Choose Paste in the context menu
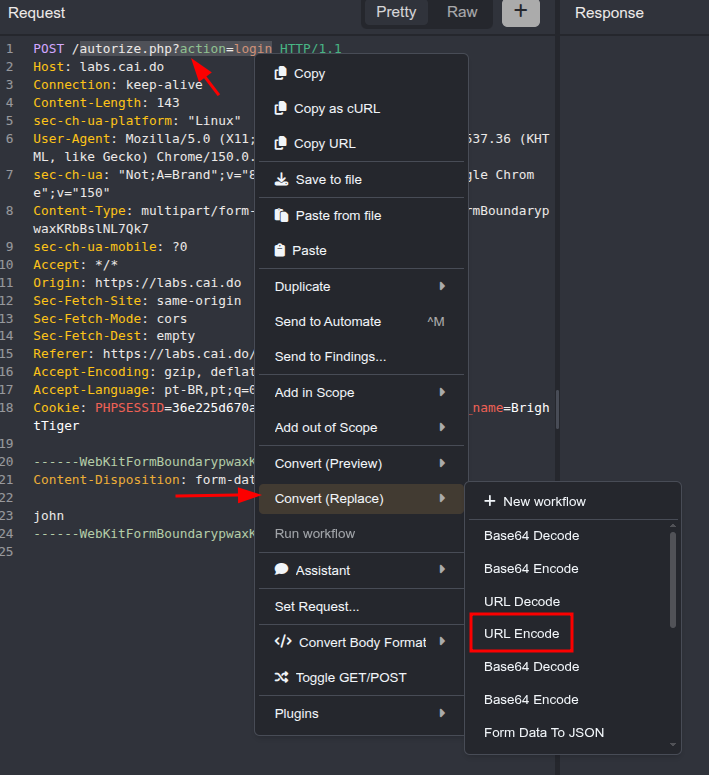 [x=361, y=251]
